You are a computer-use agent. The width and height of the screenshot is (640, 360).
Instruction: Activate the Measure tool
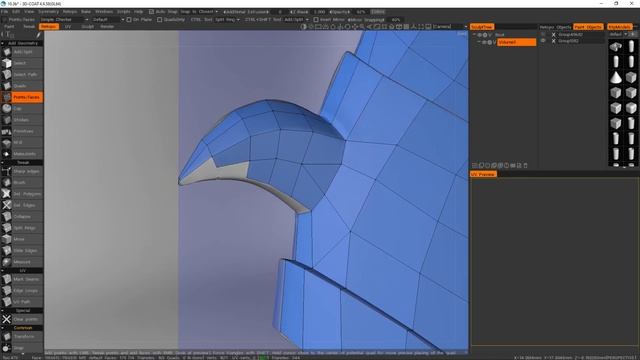tap(22, 262)
